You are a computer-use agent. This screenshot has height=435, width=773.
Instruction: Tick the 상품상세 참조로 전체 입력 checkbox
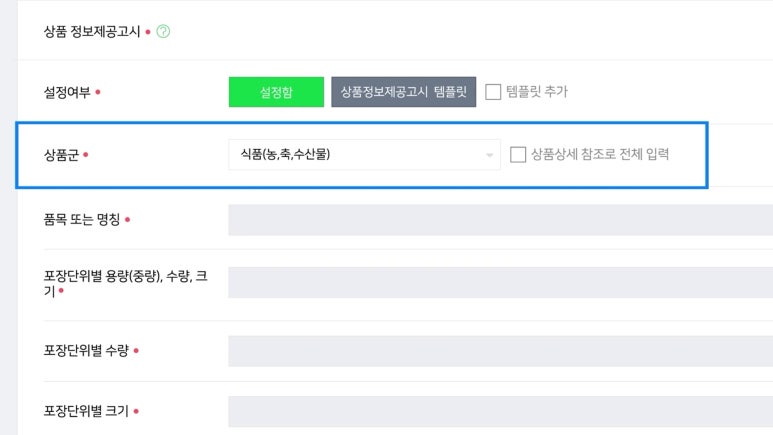click(x=518, y=155)
